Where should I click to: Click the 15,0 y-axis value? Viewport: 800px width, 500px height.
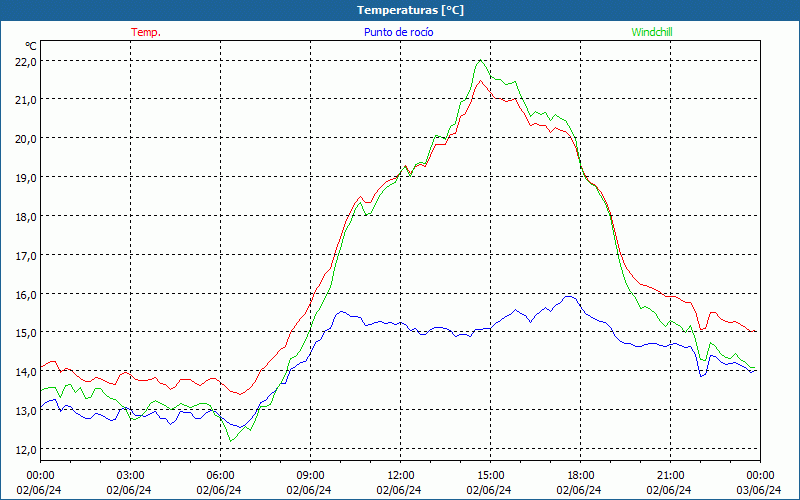(x=27, y=334)
